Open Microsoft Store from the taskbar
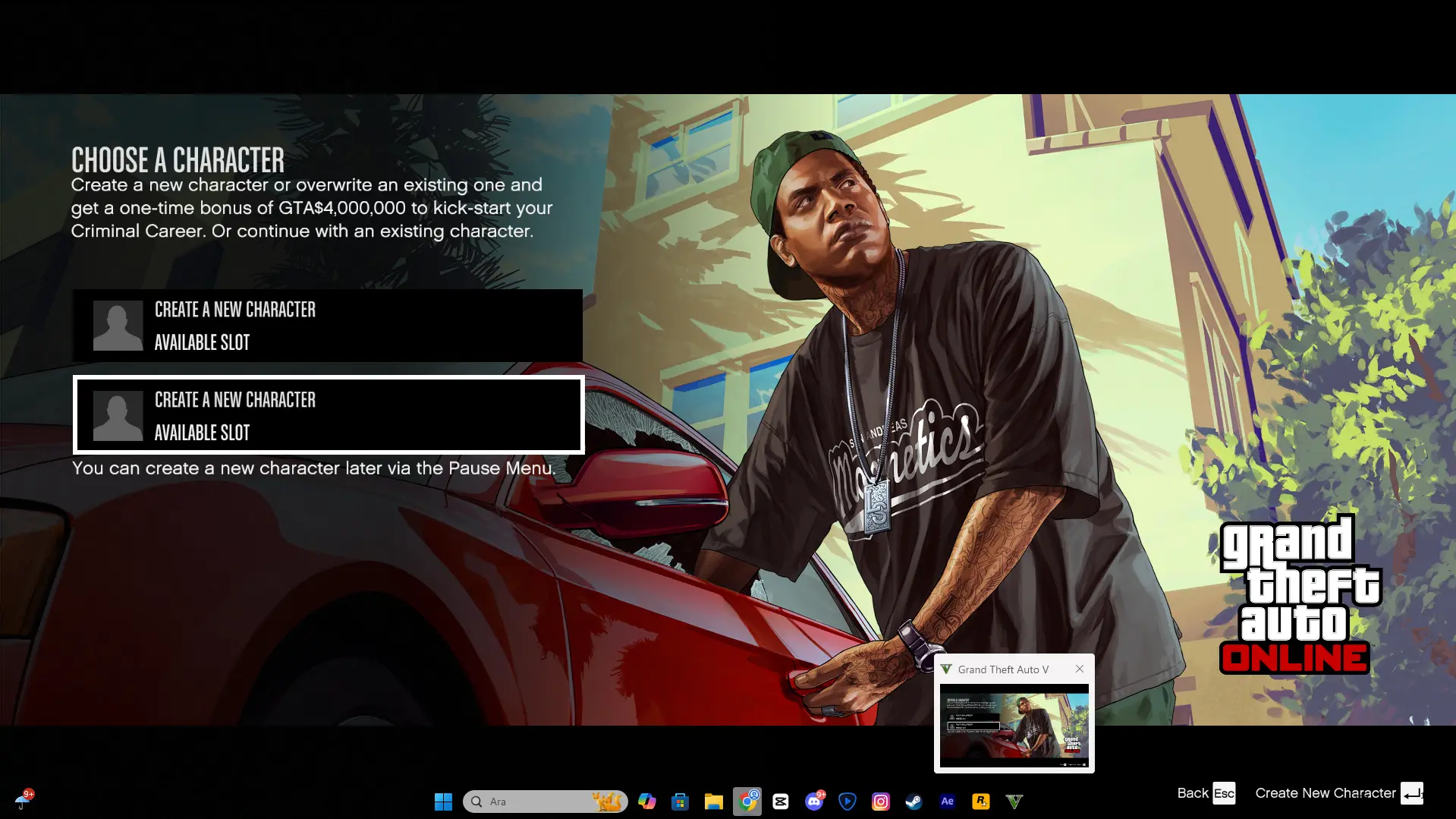Screen dimensions: 1456x819 click(681, 802)
